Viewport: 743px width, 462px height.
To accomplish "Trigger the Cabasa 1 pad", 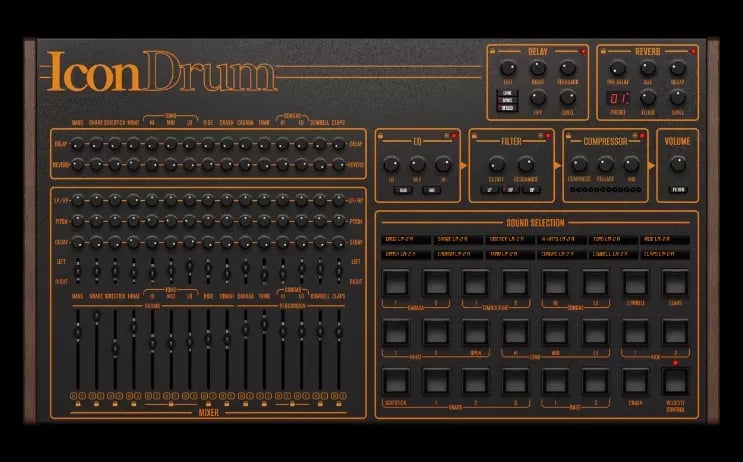I will point(396,283).
